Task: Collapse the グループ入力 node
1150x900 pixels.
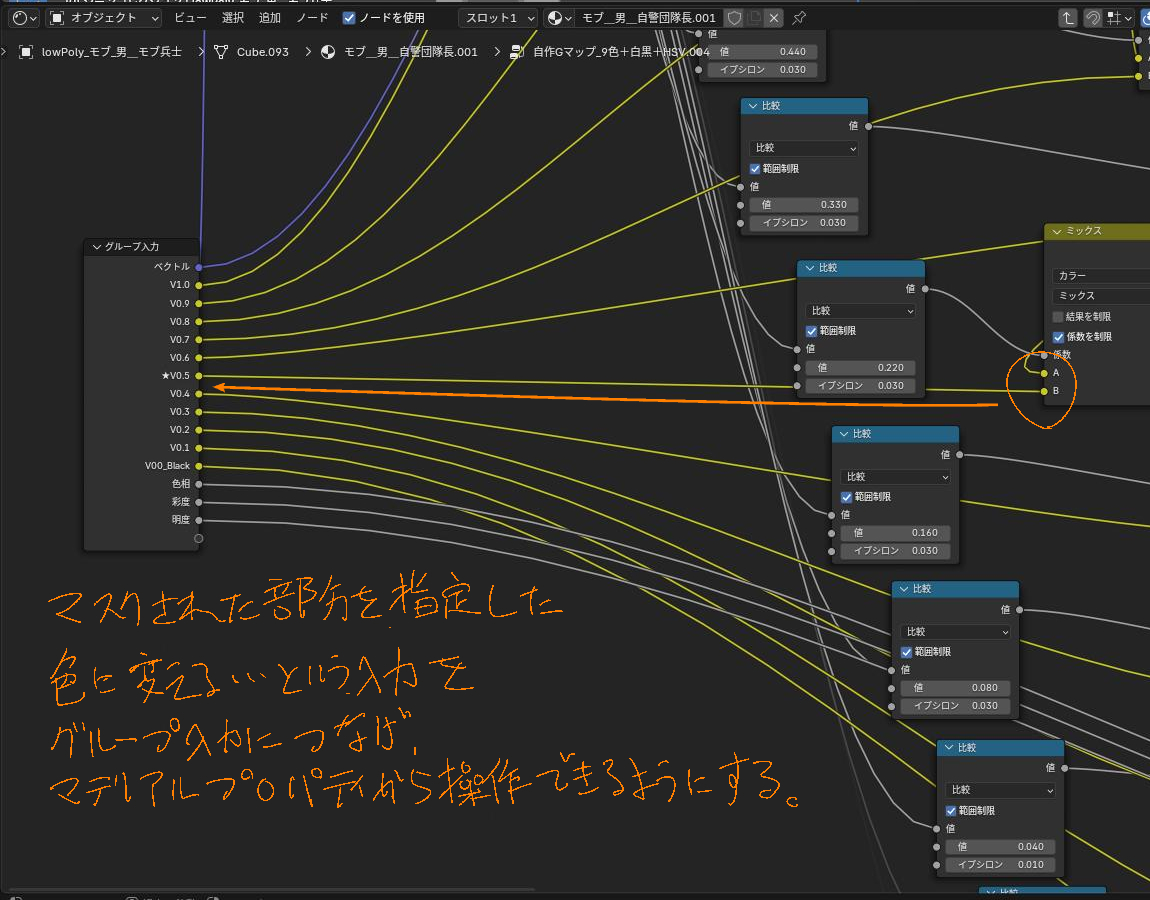Action: click(x=97, y=246)
